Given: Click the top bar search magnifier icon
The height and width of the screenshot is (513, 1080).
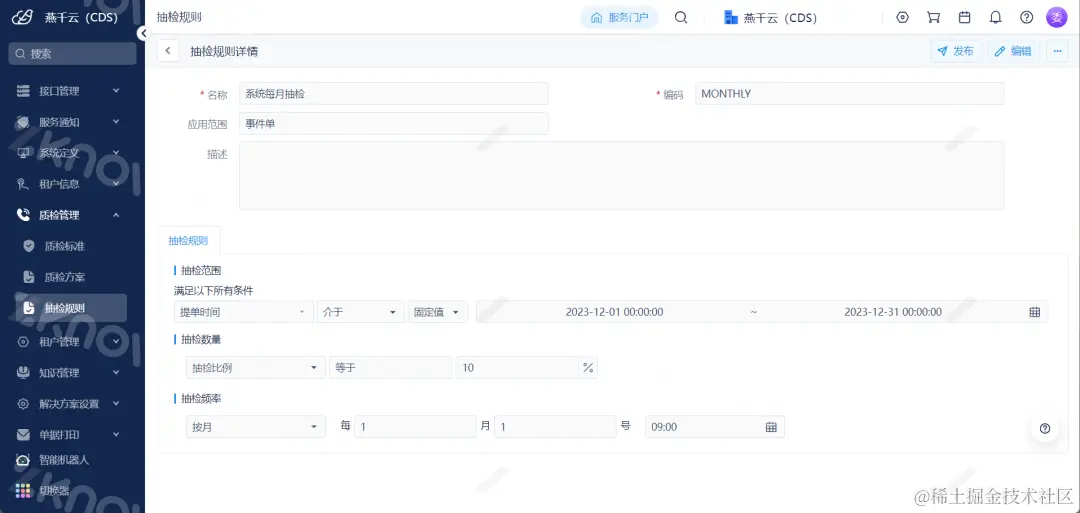Looking at the screenshot, I should tap(681, 17).
